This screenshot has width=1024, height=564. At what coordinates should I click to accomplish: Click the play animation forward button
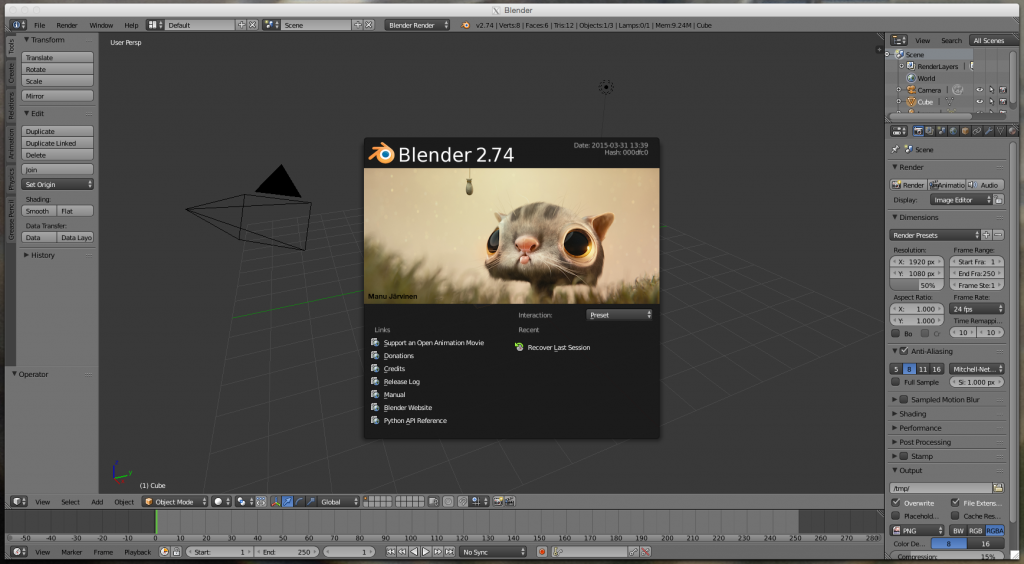coord(426,552)
